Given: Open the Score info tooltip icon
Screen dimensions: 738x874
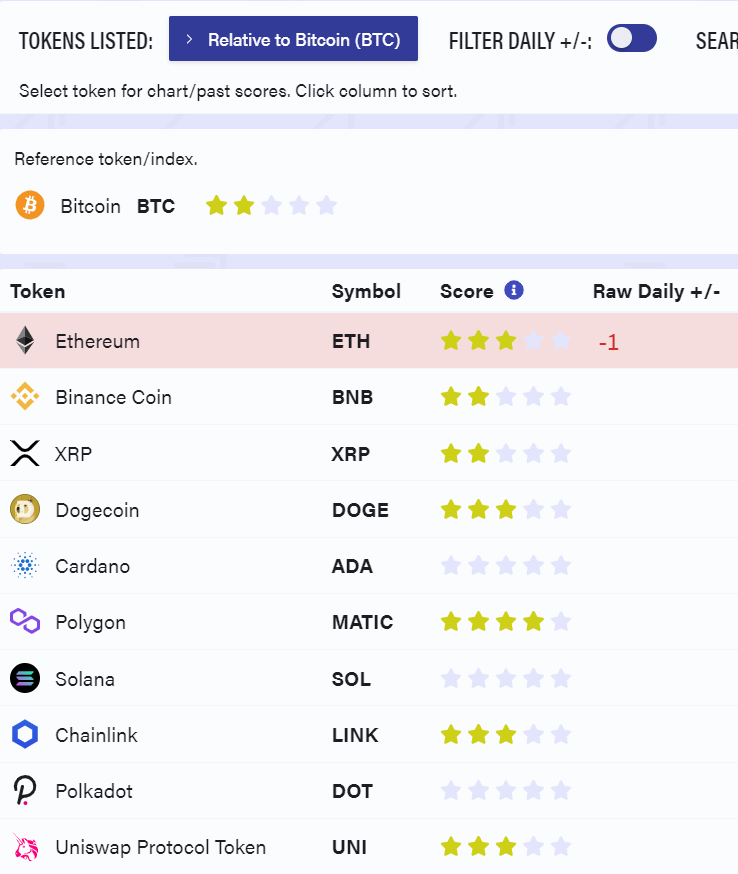Looking at the screenshot, I should 514,290.
